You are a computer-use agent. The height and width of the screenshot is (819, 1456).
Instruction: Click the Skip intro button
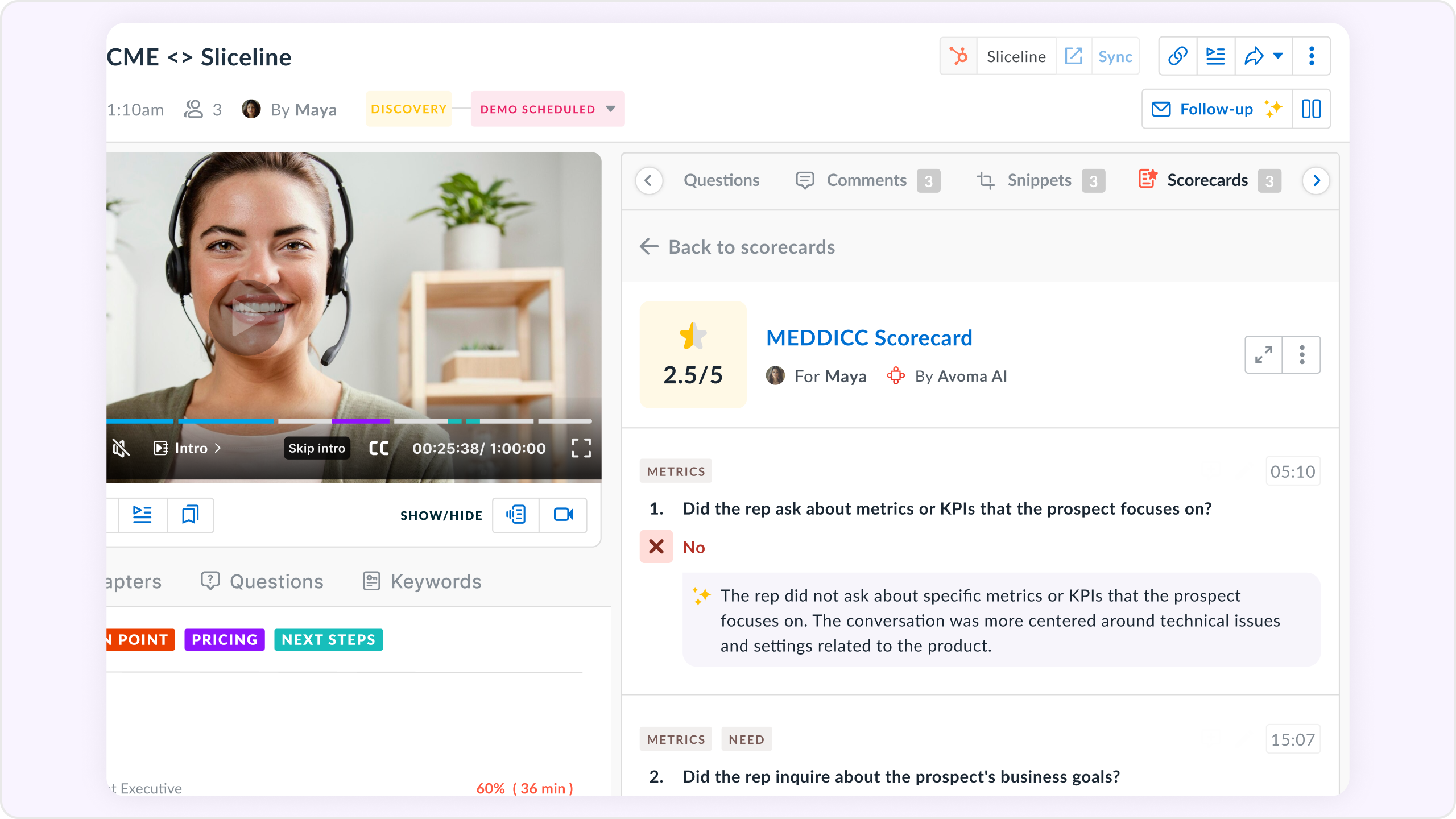pyautogui.click(x=317, y=448)
